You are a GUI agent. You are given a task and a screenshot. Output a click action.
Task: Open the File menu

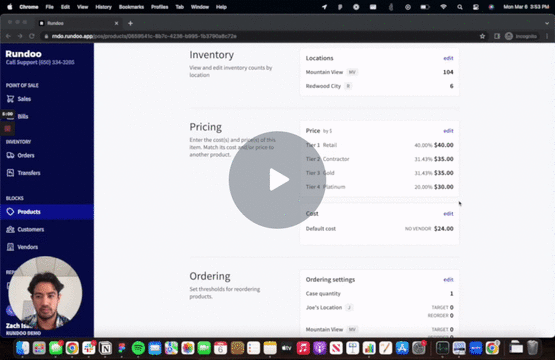point(50,7)
